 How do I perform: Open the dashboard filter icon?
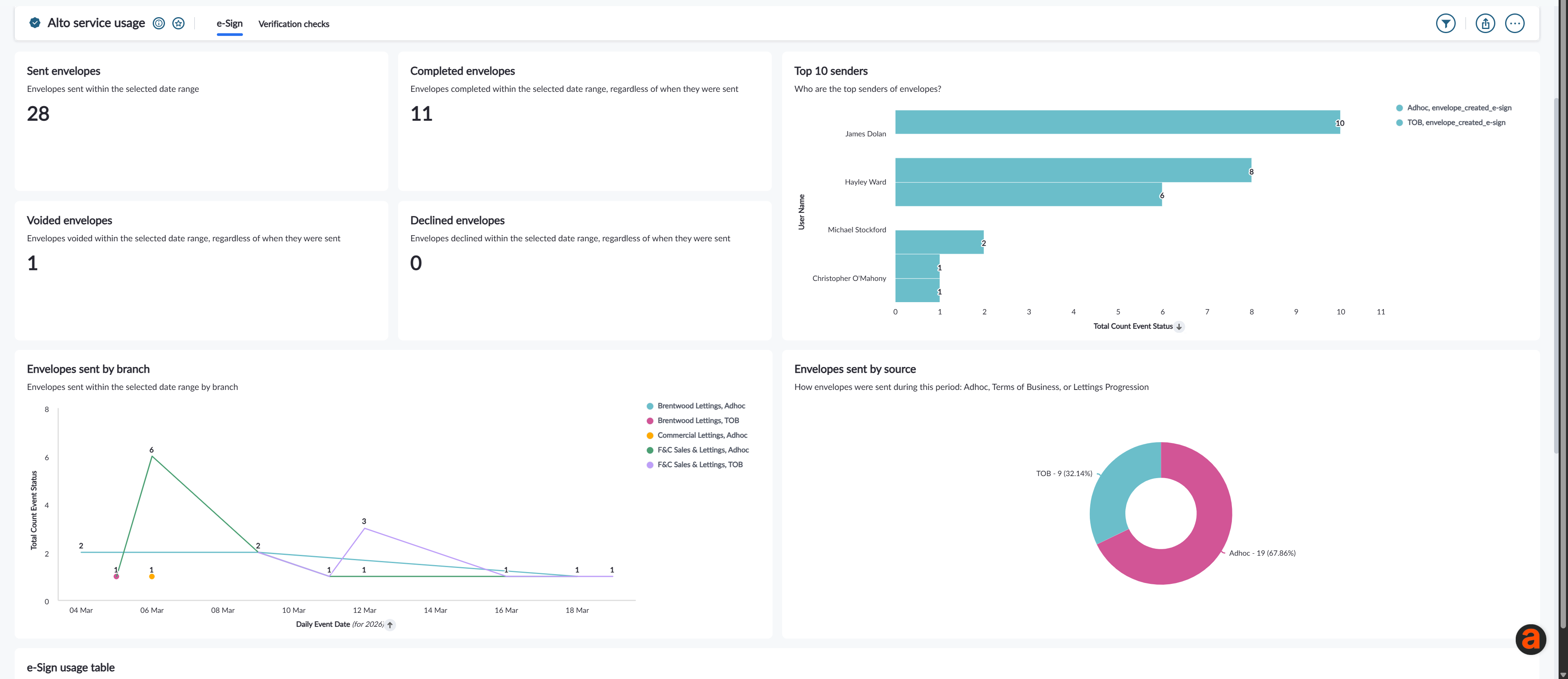click(1445, 24)
